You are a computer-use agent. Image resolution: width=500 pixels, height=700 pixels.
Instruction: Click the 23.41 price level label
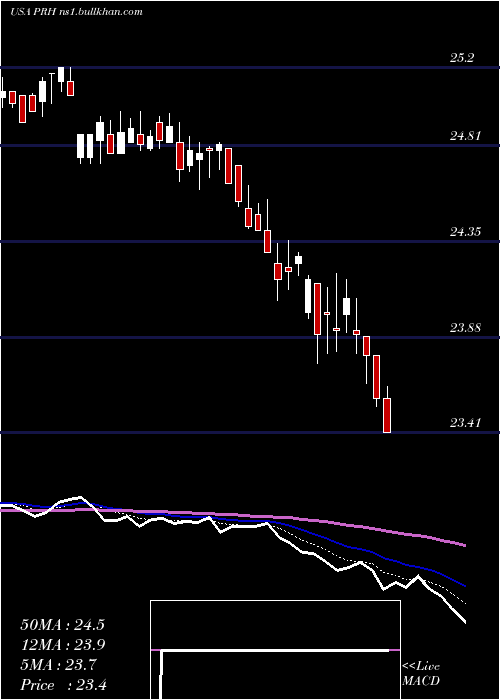click(465, 422)
